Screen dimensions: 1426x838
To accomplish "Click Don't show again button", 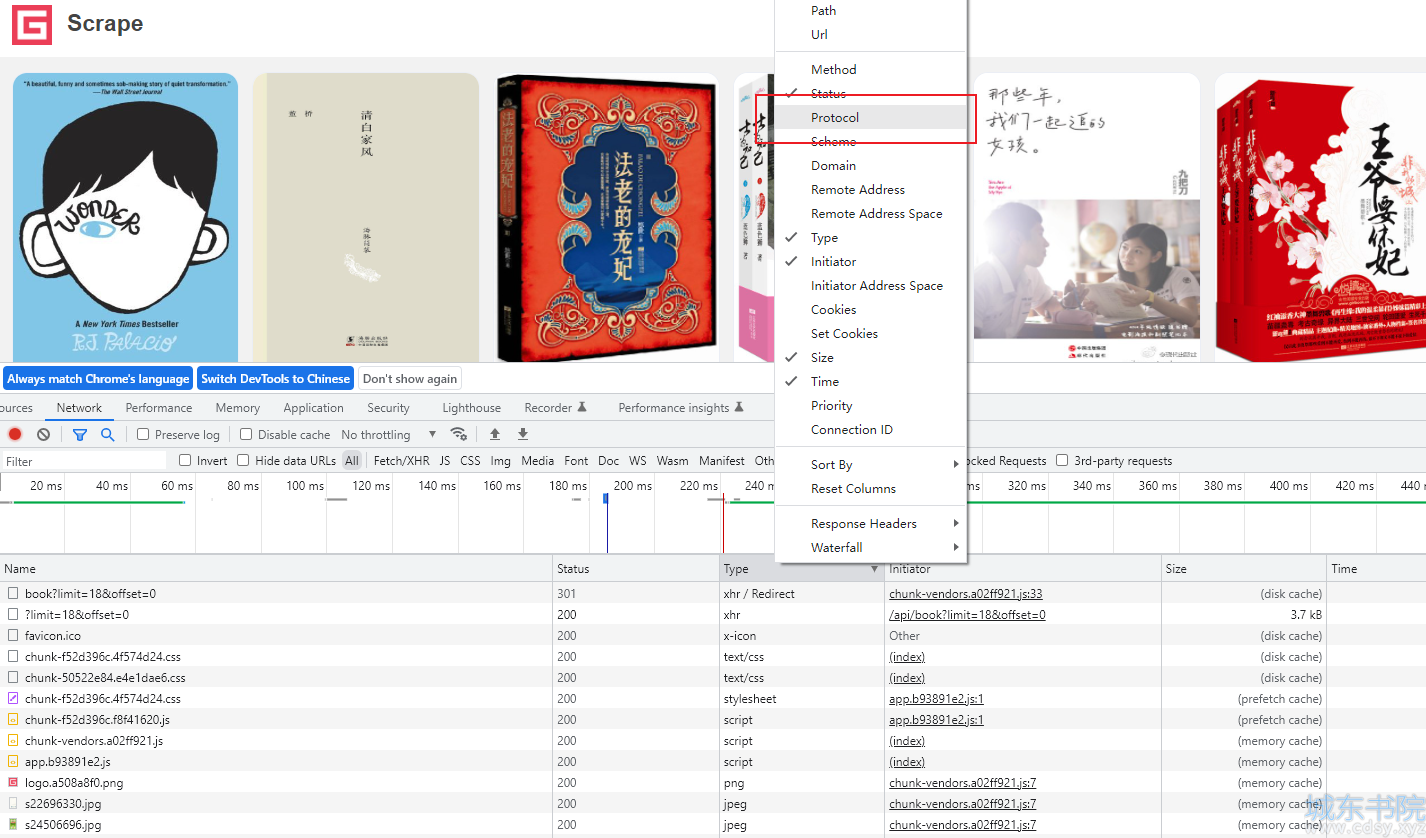I will [410, 378].
